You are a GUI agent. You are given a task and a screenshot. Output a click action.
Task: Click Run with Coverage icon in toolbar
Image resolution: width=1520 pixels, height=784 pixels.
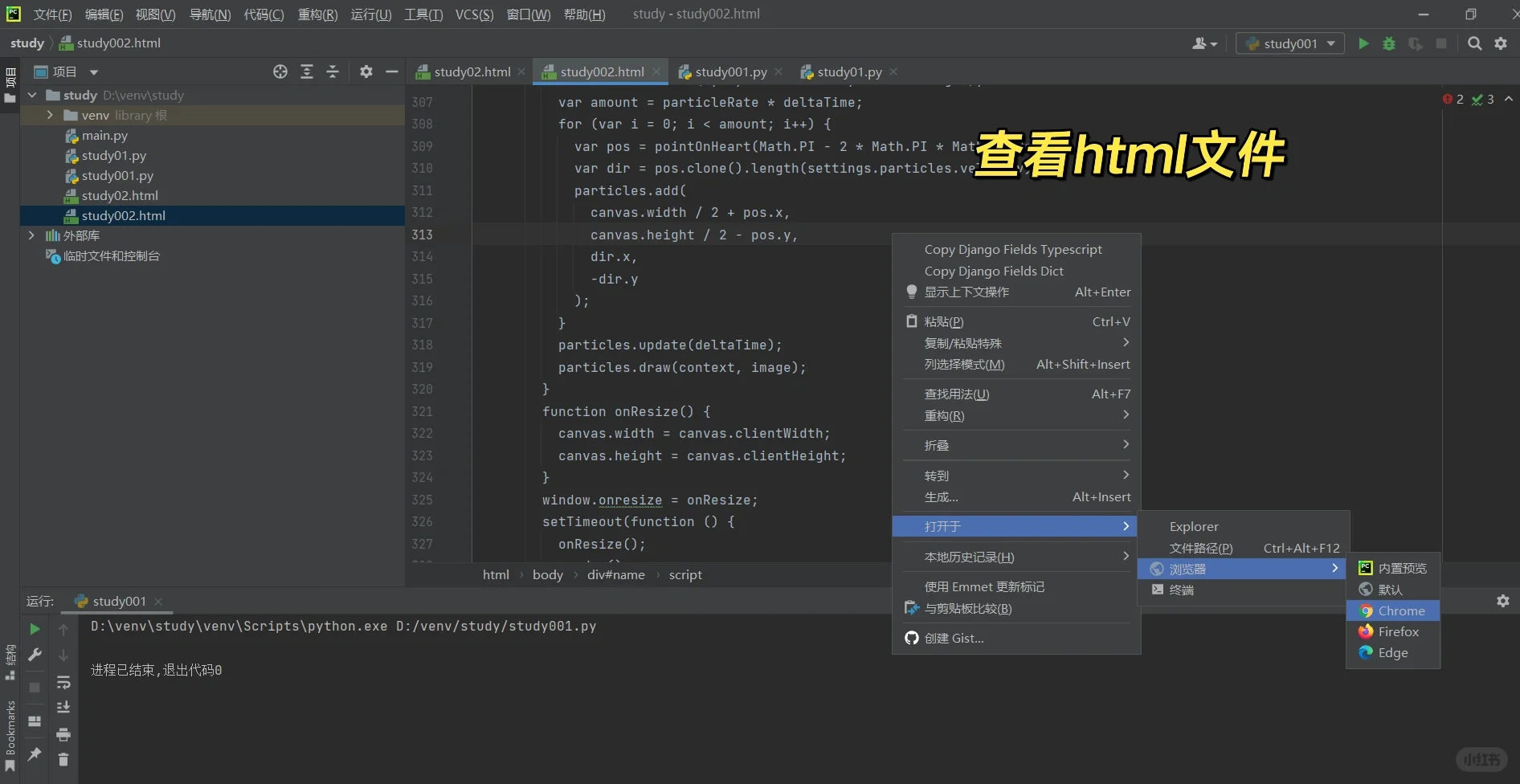point(1416,43)
